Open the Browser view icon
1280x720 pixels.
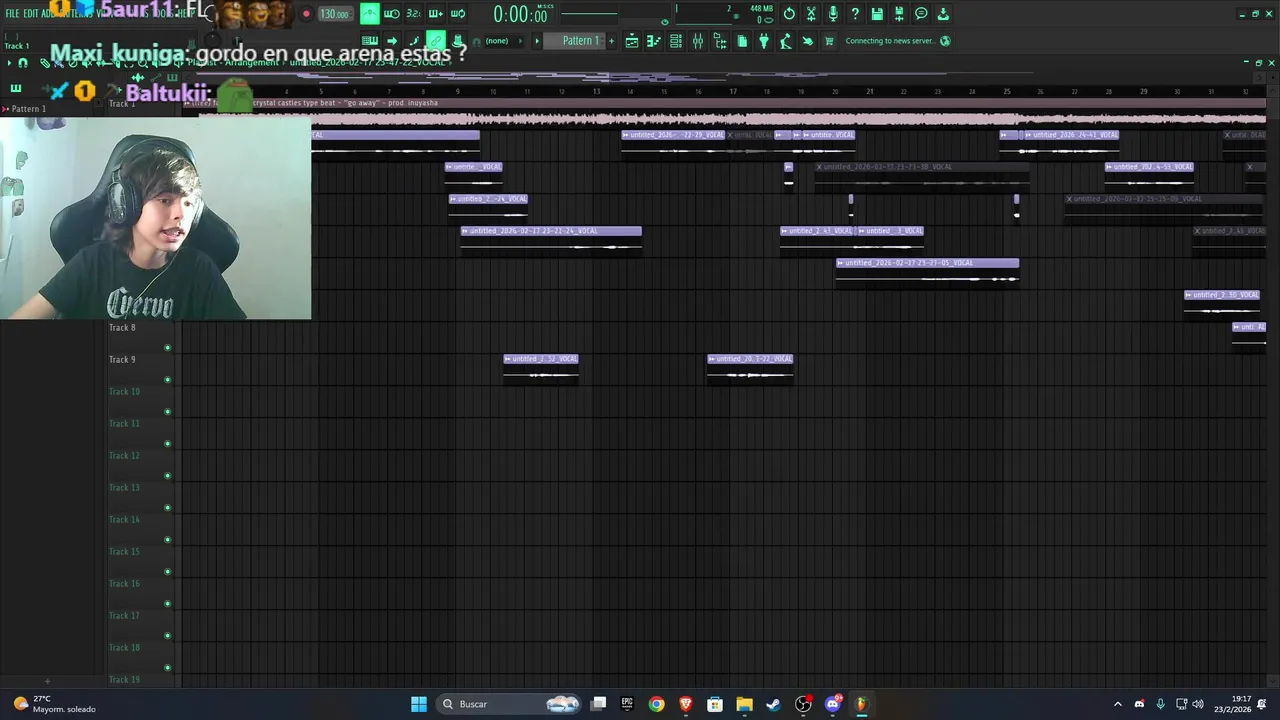point(720,41)
